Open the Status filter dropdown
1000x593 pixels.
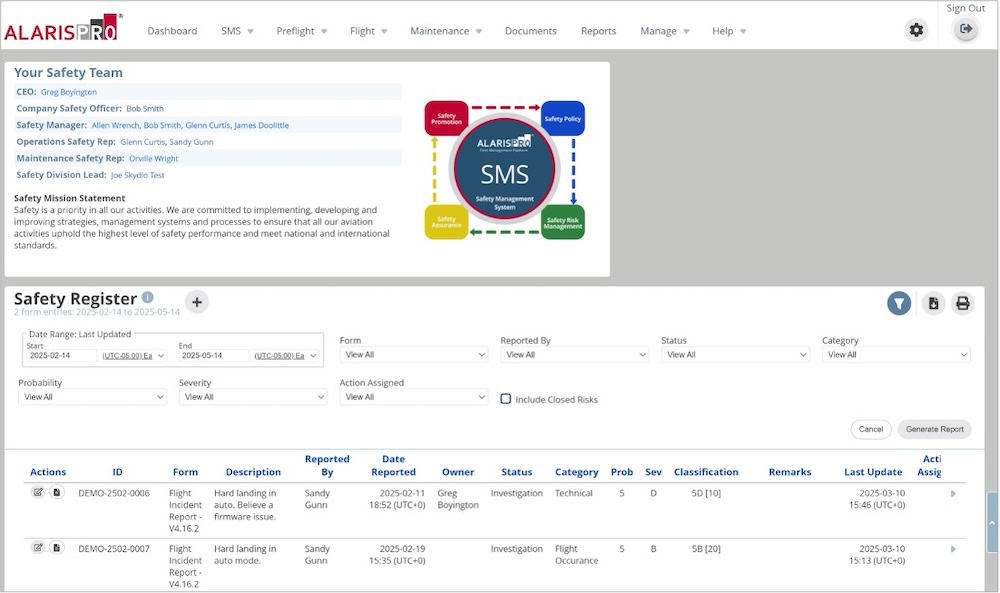[x=735, y=355]
